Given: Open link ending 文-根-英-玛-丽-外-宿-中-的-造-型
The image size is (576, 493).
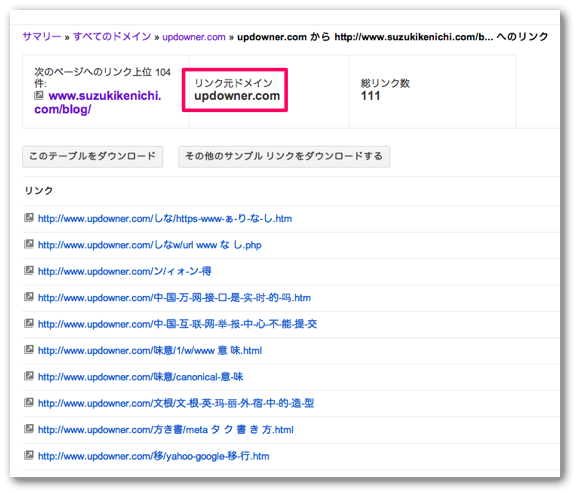Looking at the screenshot, I should point(176,403).
